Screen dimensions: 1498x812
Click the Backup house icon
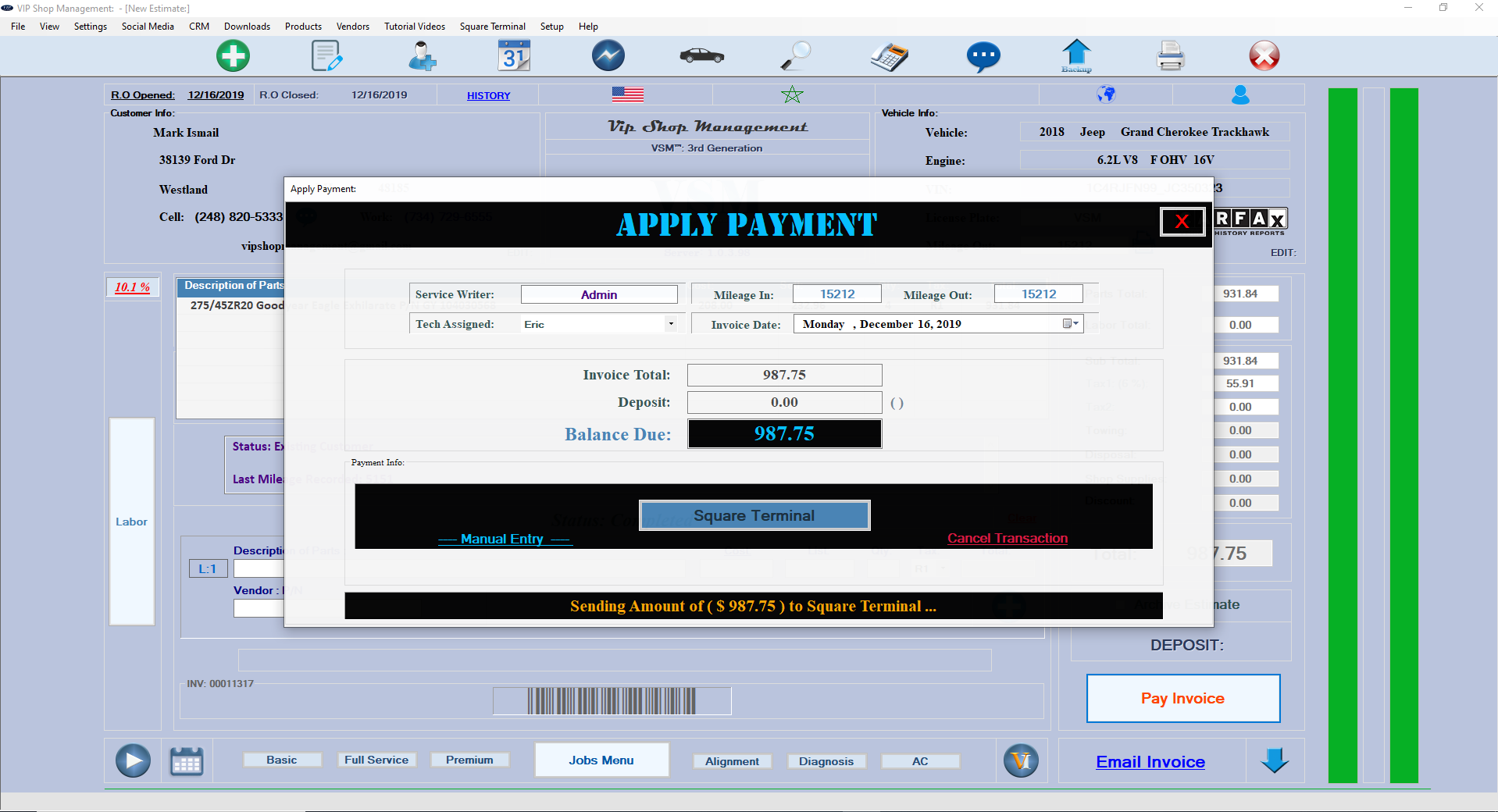(x=1076, y=56)
